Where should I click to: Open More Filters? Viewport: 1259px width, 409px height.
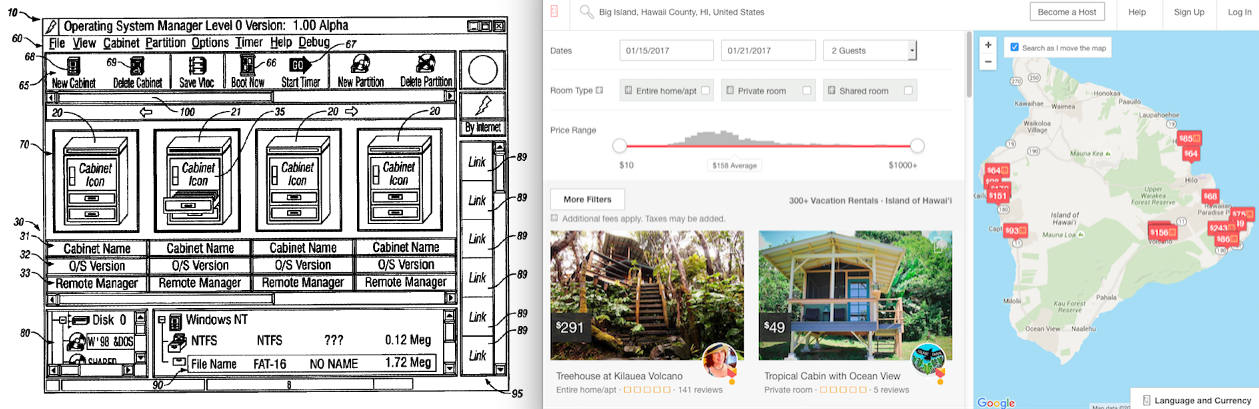pos(588,199)
